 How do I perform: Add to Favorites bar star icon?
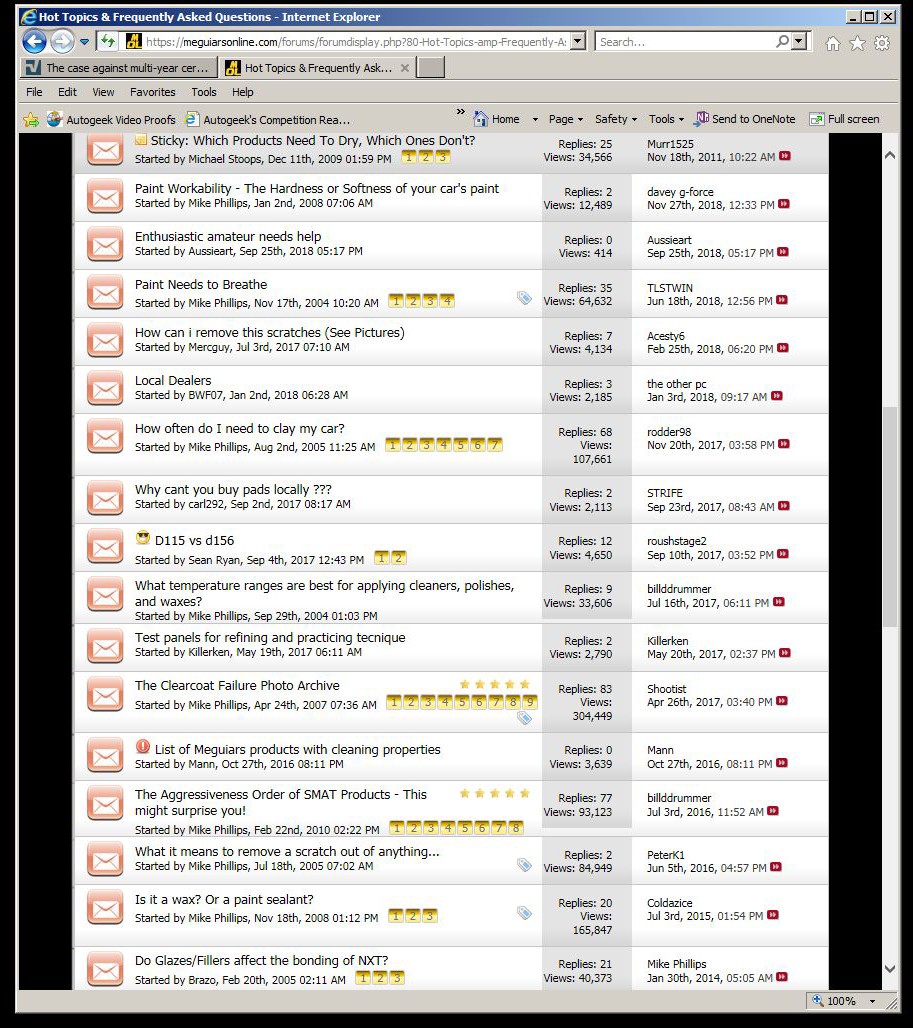[31, 119]
